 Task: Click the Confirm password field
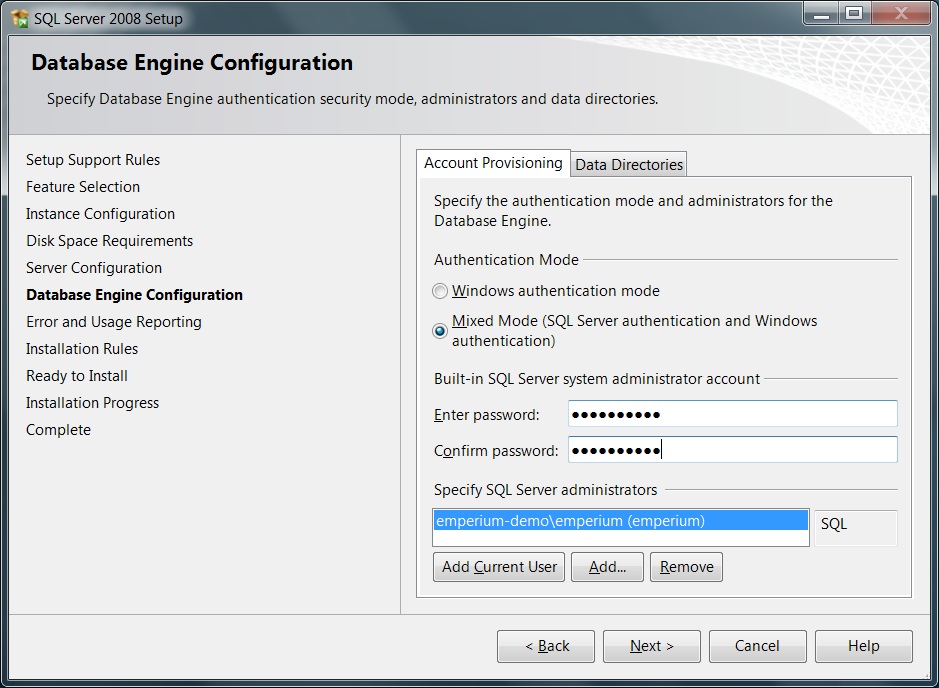point(732,450)
